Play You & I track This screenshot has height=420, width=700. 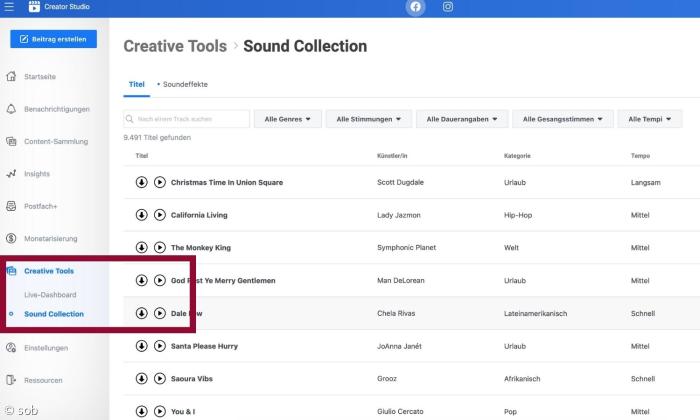pyautogui.click(x=159, y=411)
